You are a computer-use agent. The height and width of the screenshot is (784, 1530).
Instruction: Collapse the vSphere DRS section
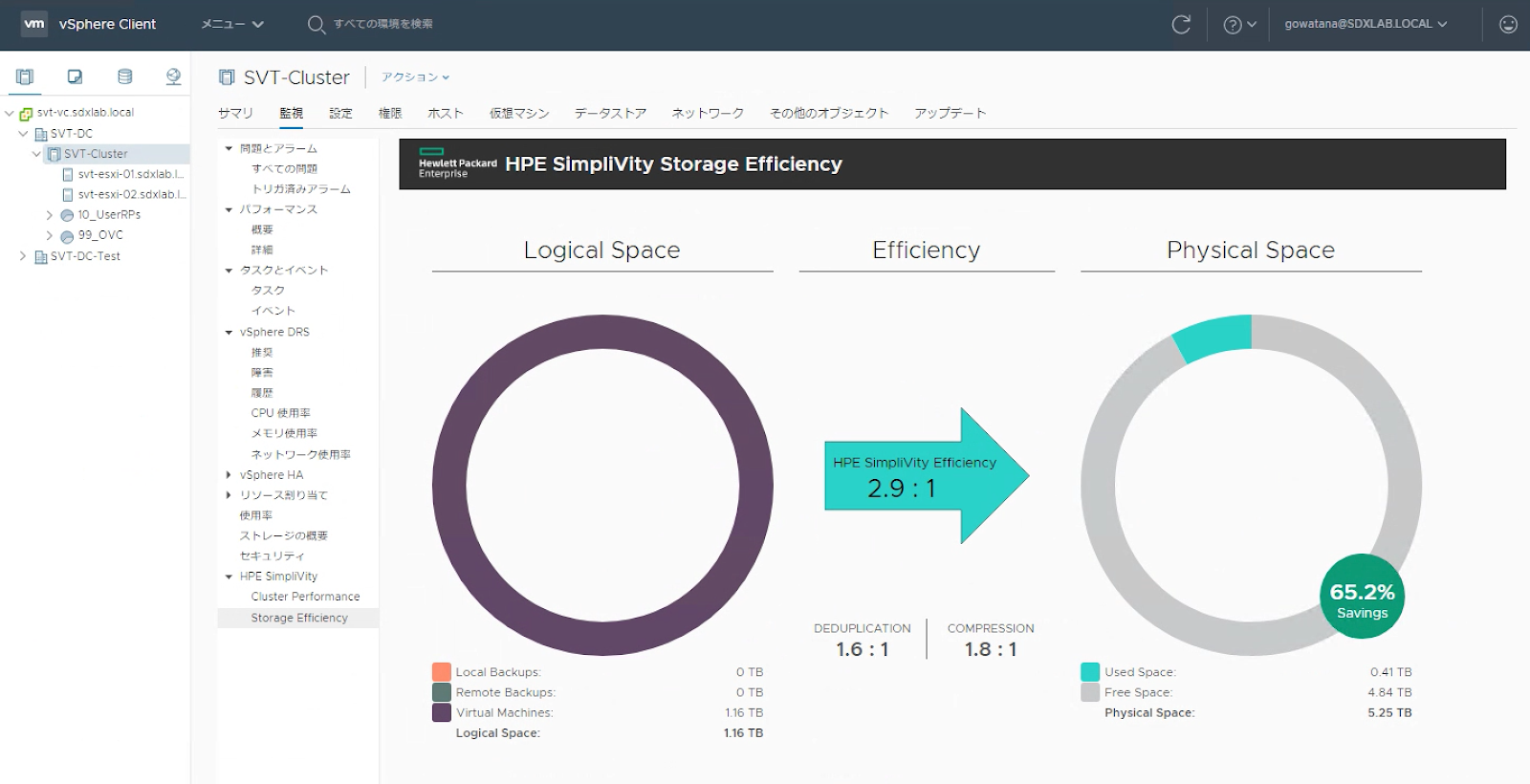pyautogui.click(x=229, y=333)
